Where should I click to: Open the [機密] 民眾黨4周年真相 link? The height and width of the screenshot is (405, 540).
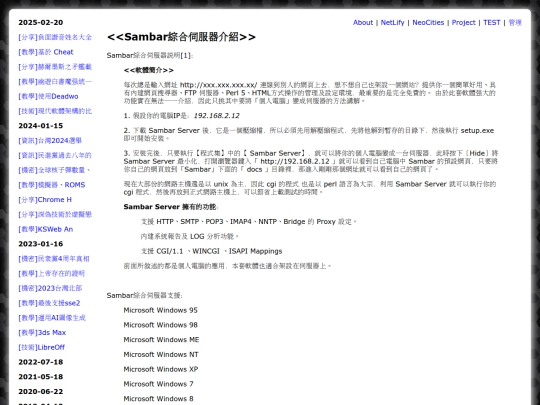coord(54,259)
